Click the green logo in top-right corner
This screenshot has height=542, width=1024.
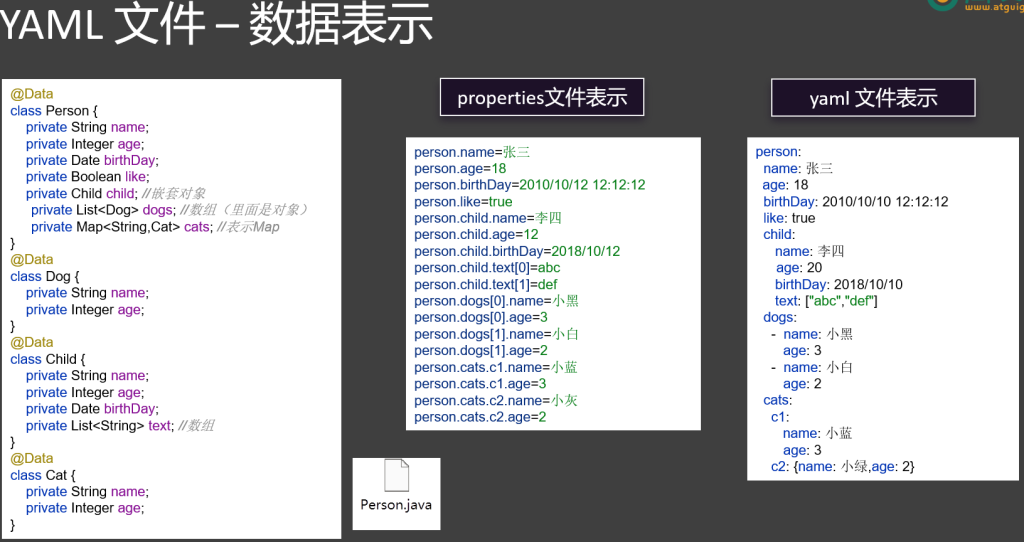942,4
